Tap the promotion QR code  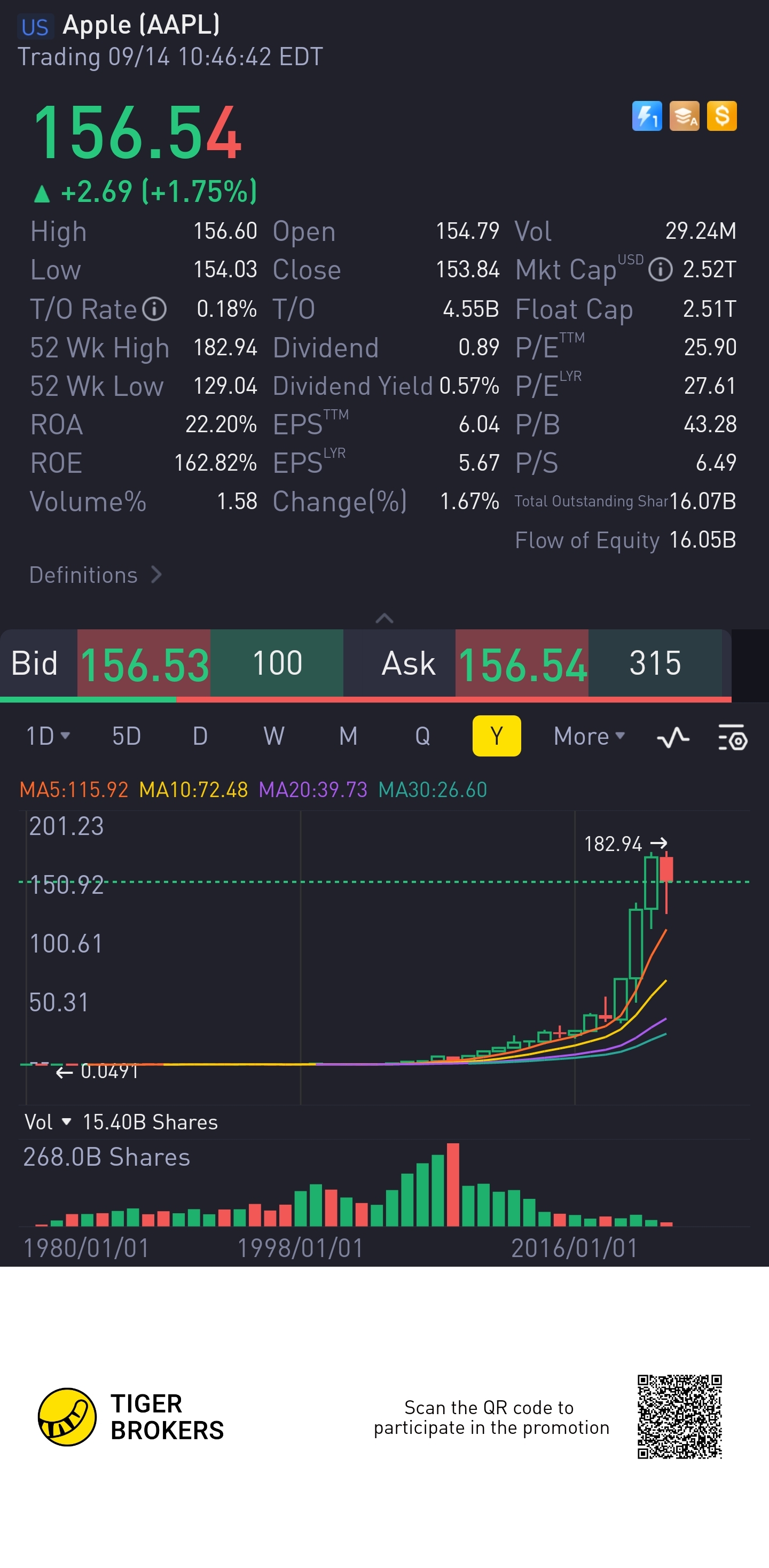pos(680,1416)
